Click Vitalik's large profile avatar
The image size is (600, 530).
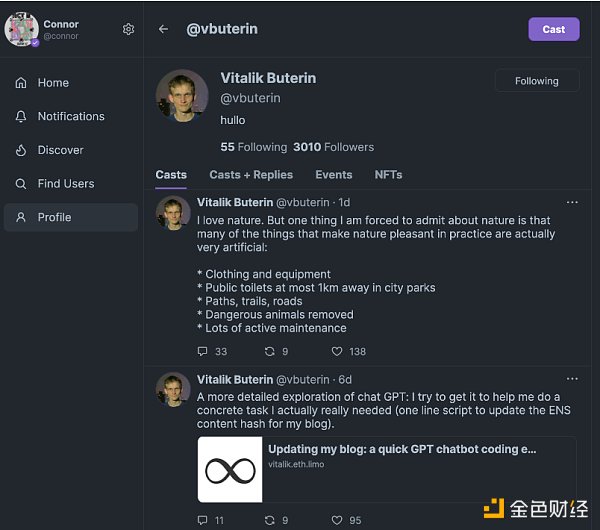[182, 96]
